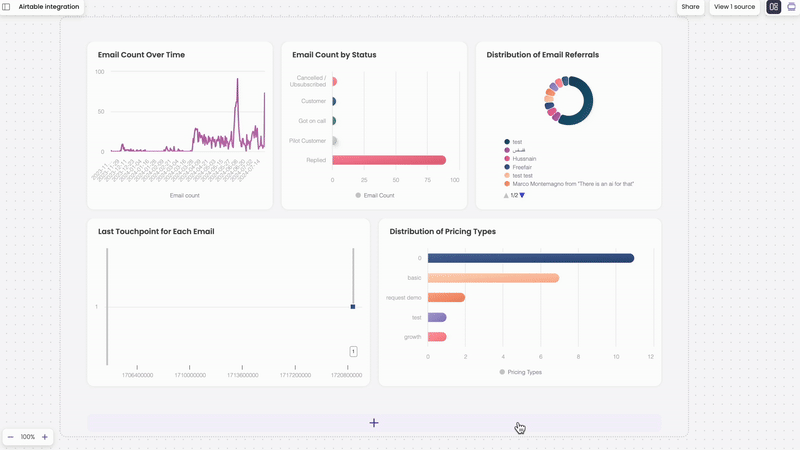The height and width of the screenshot is (450, 800).
Task: Open the Airtable integration title
Action: pyautogui.click(x=49, y=7)
